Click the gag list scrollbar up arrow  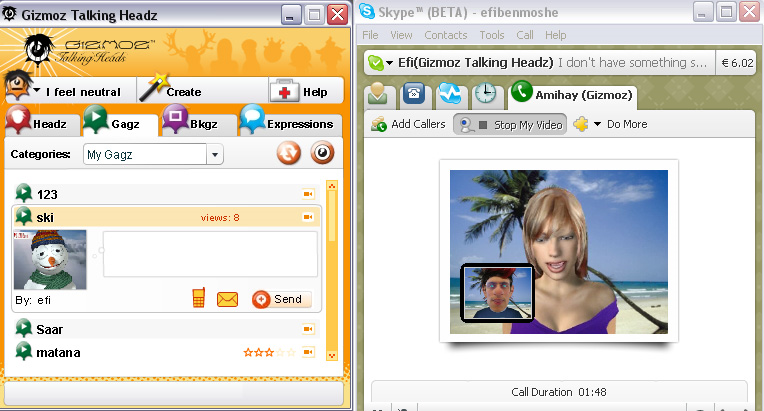click(x=332, y=186)
